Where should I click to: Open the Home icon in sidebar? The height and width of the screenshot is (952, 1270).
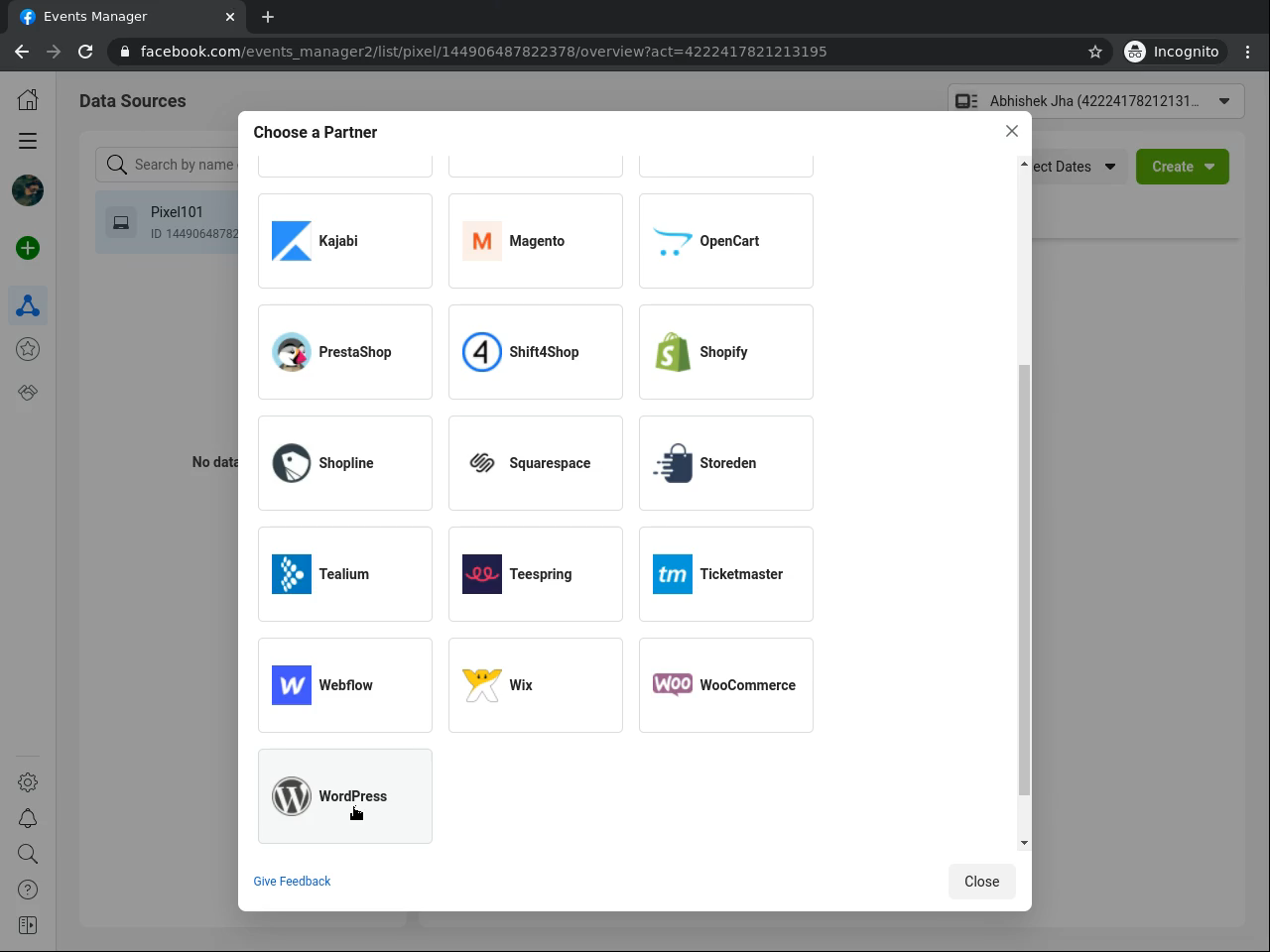point(28,99)
